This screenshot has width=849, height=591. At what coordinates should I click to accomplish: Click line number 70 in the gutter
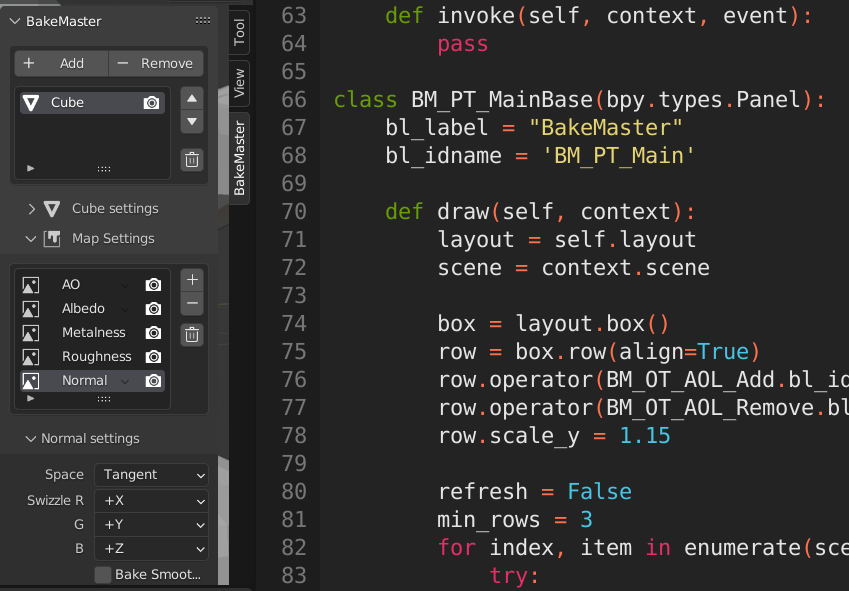(x=294, y=212)
